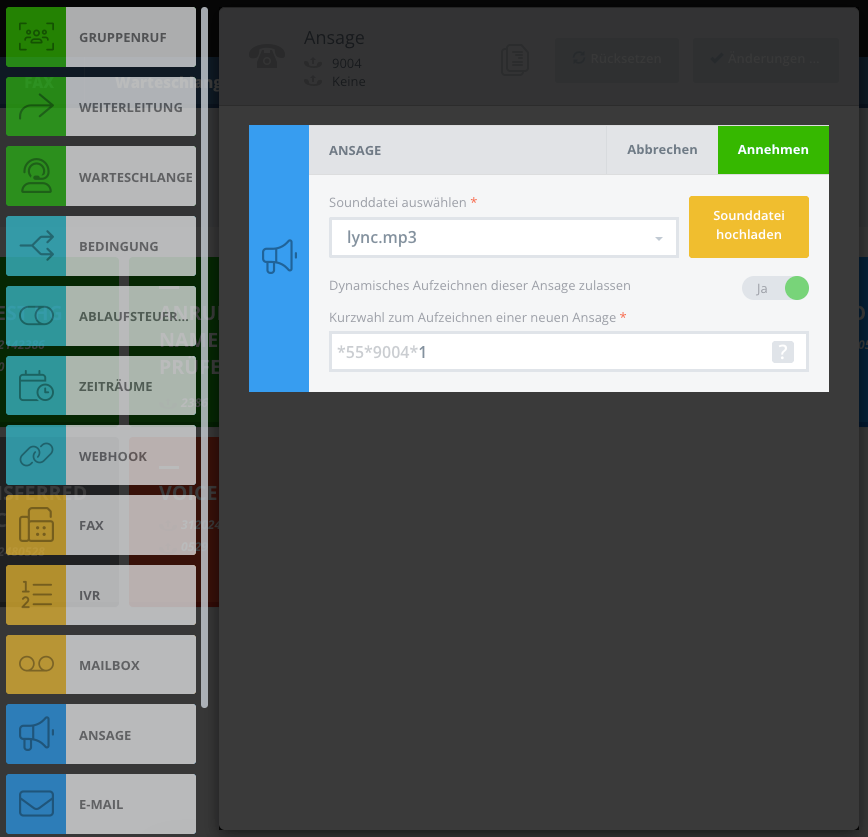Select the E-Mail envelope icon
This screenshot has height=837, width=868.
point(36,804)
